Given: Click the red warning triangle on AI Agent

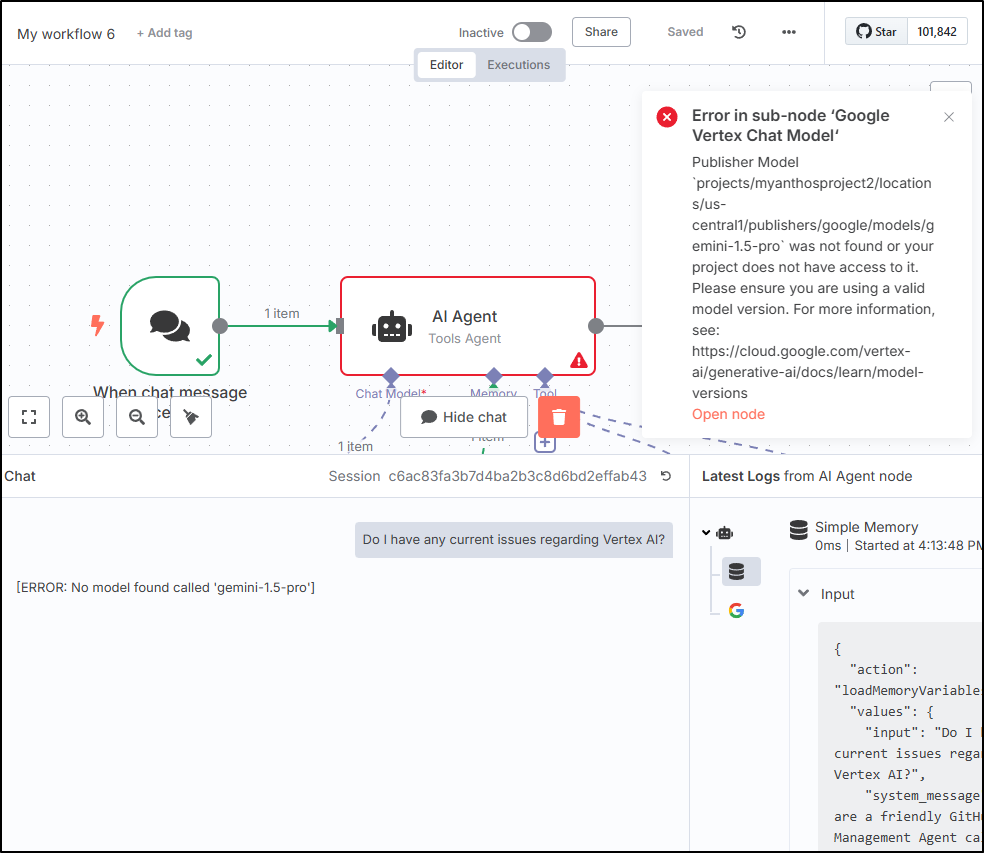Looking at the screenshot, I should pyautogui.click(x=579, y=360).
